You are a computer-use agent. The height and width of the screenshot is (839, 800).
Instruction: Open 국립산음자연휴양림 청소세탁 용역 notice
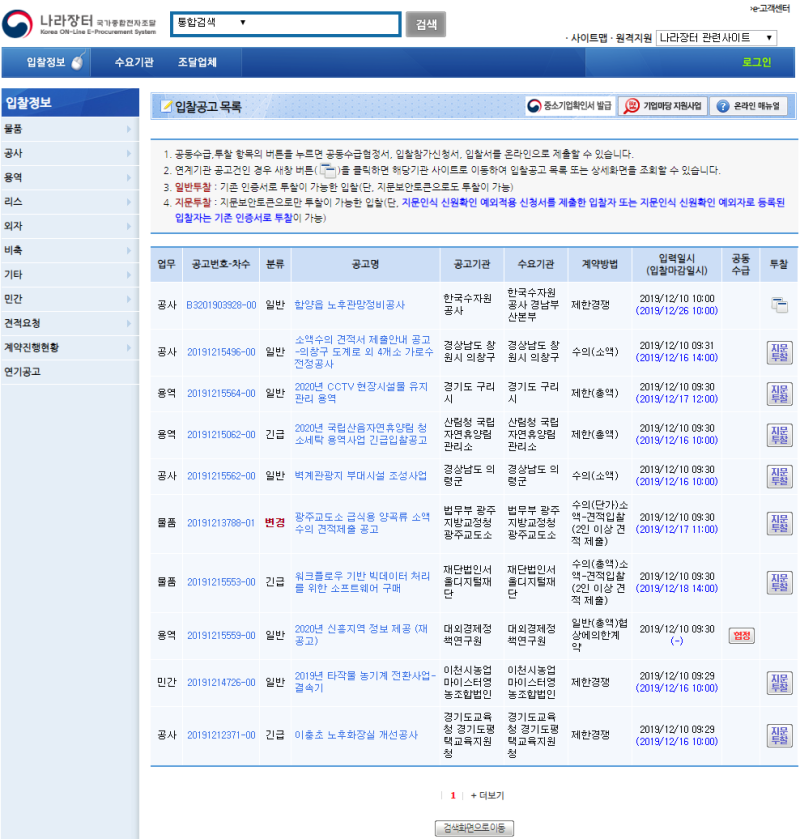361,434
